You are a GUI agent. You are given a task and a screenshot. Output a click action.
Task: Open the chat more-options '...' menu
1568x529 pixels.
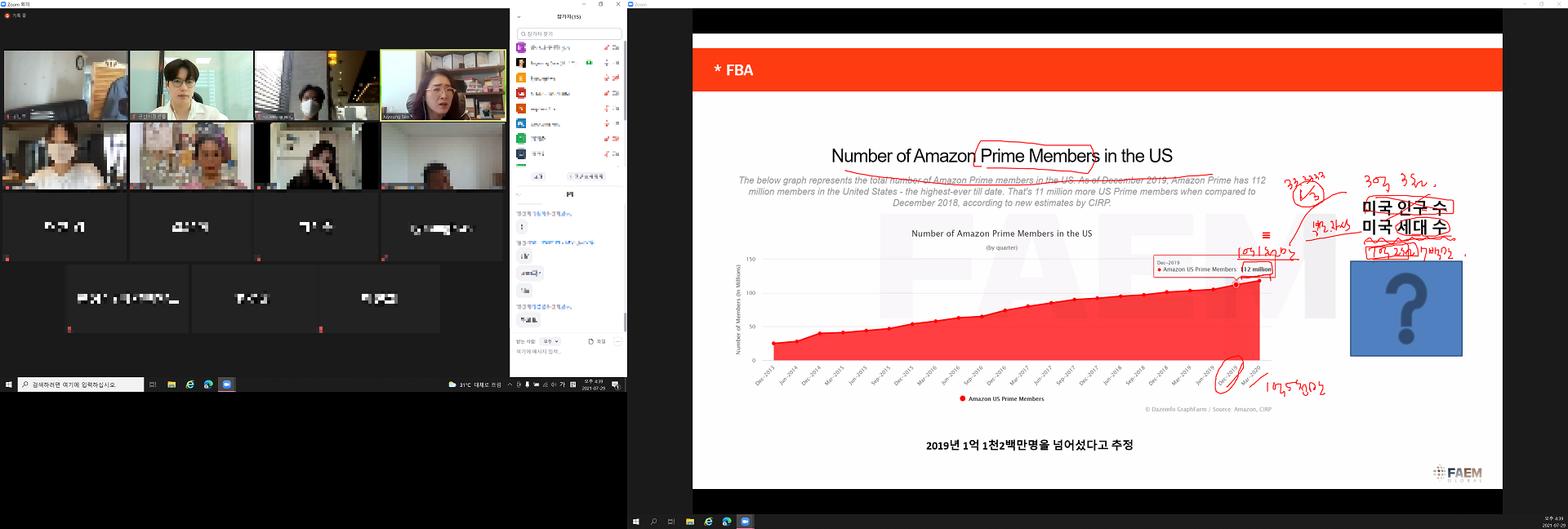[x=617, y=341]
